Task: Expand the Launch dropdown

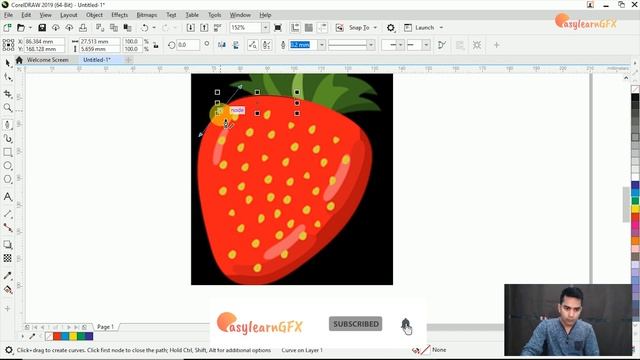Action: (x=441, y=28)
